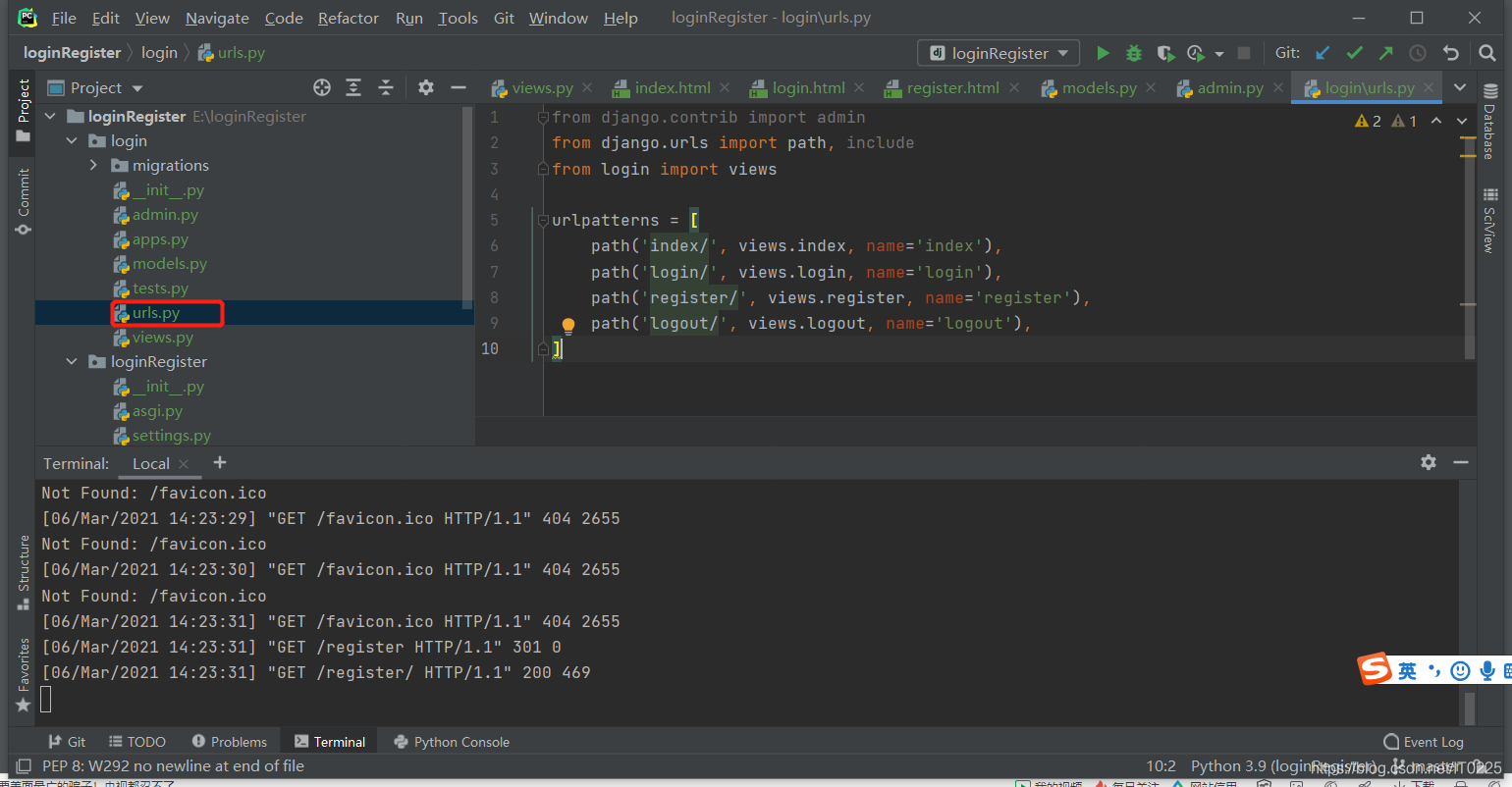Select settings.py in project tree
Screen dimensions: 1512x787
point(172,436)
